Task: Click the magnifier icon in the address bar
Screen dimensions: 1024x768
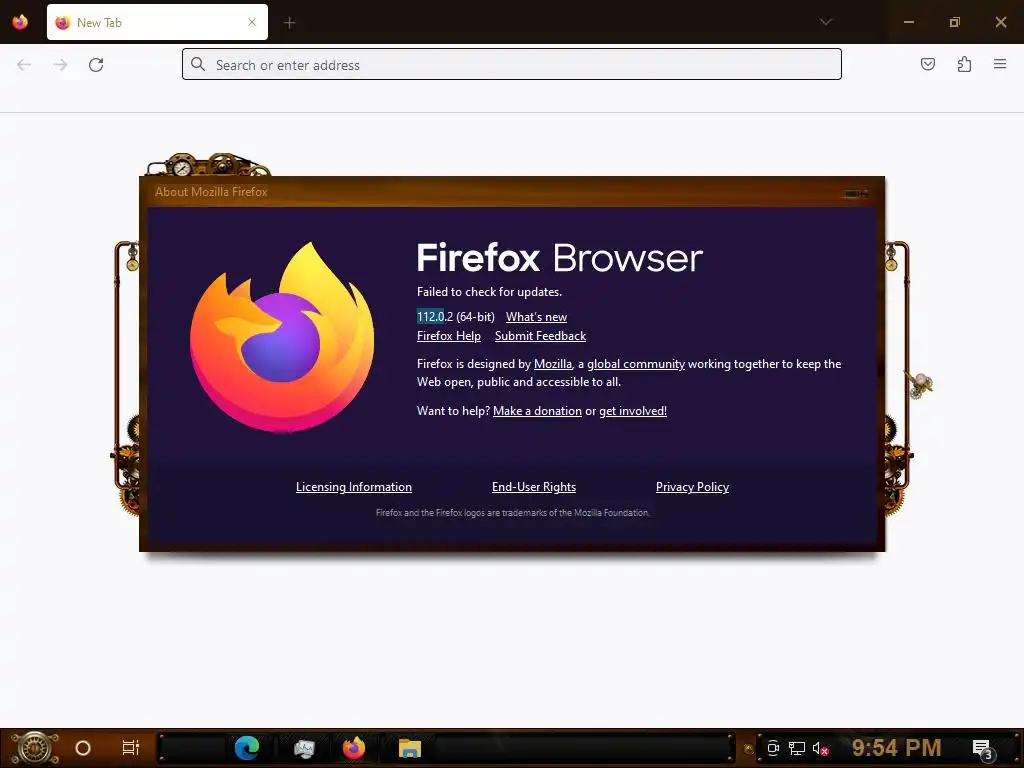Action: (x=198, y=64)
